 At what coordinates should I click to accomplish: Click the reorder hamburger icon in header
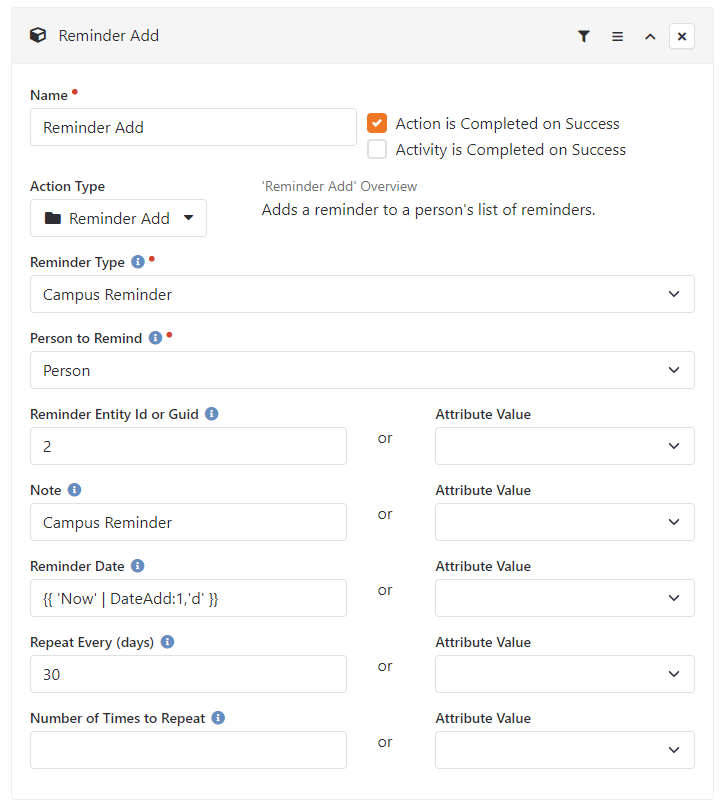click(617, 37)
